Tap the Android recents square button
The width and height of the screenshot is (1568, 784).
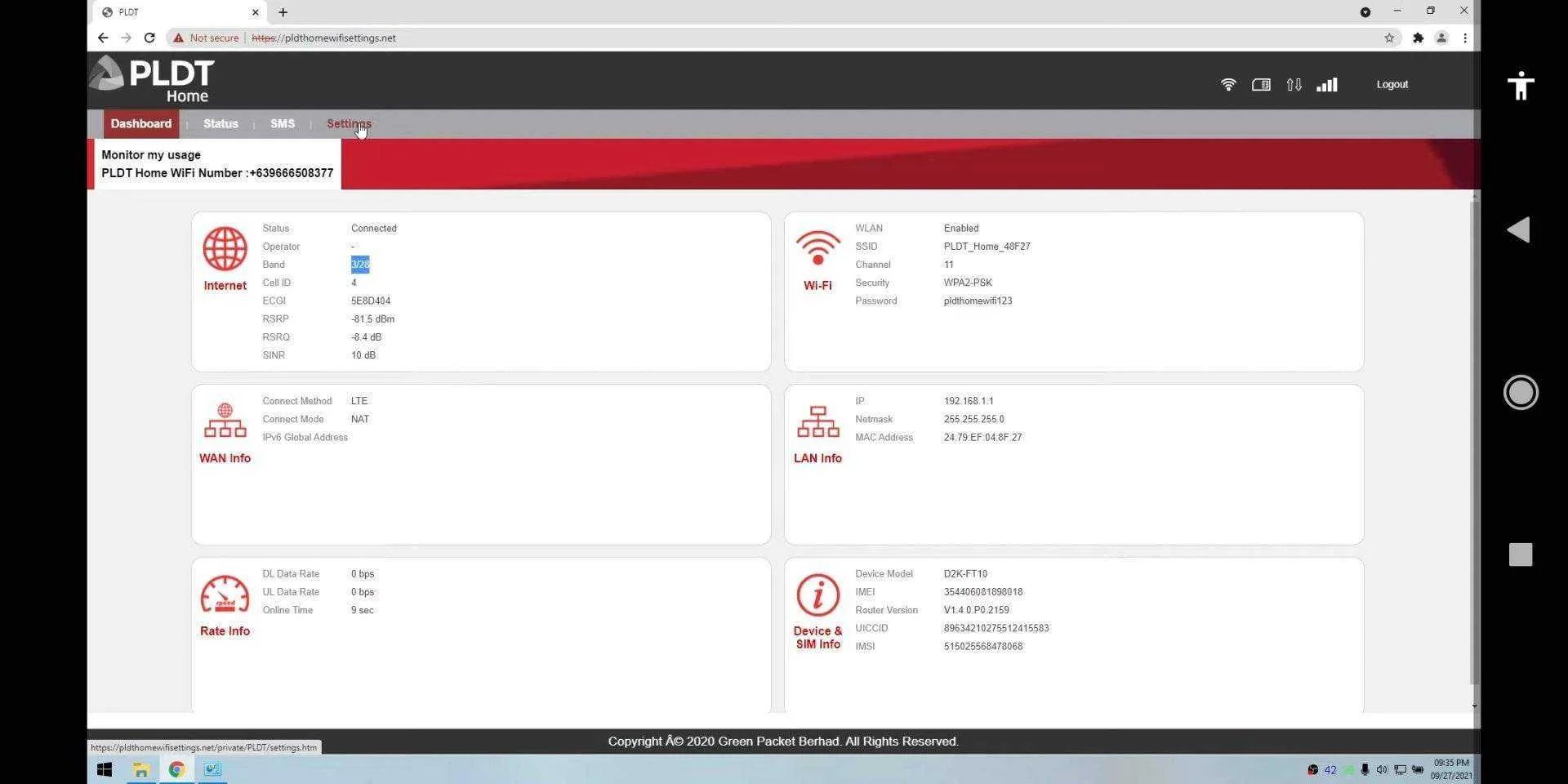[1521, 555]
